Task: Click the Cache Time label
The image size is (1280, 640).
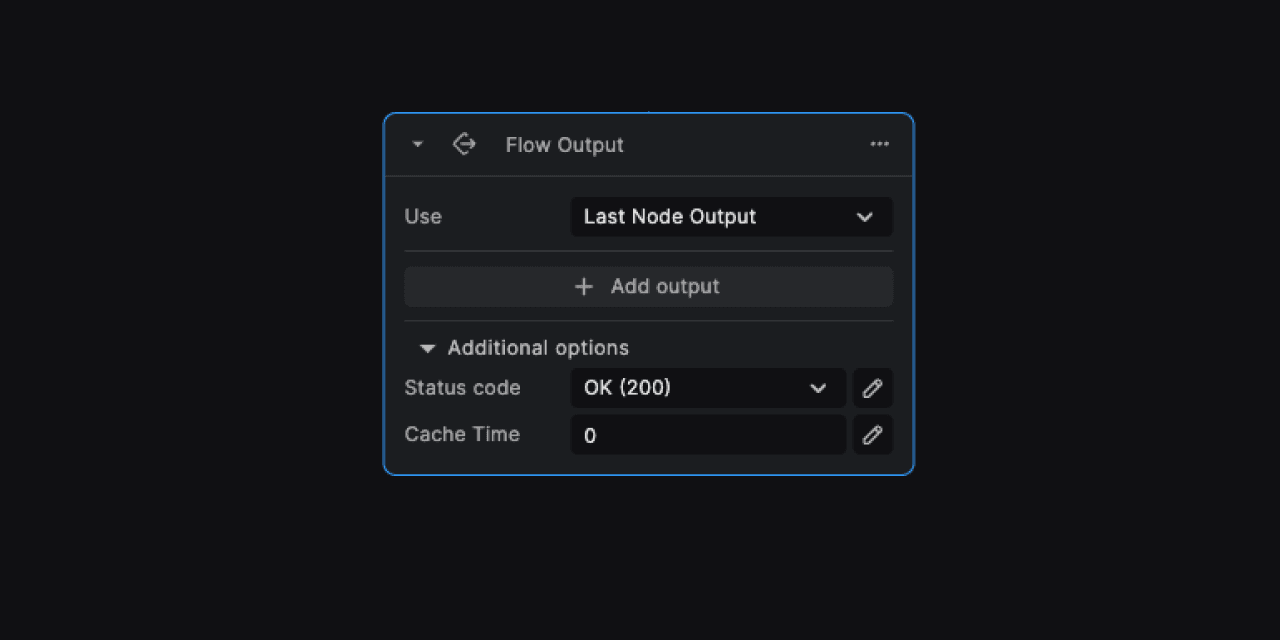Action: [x=462, y=434]
